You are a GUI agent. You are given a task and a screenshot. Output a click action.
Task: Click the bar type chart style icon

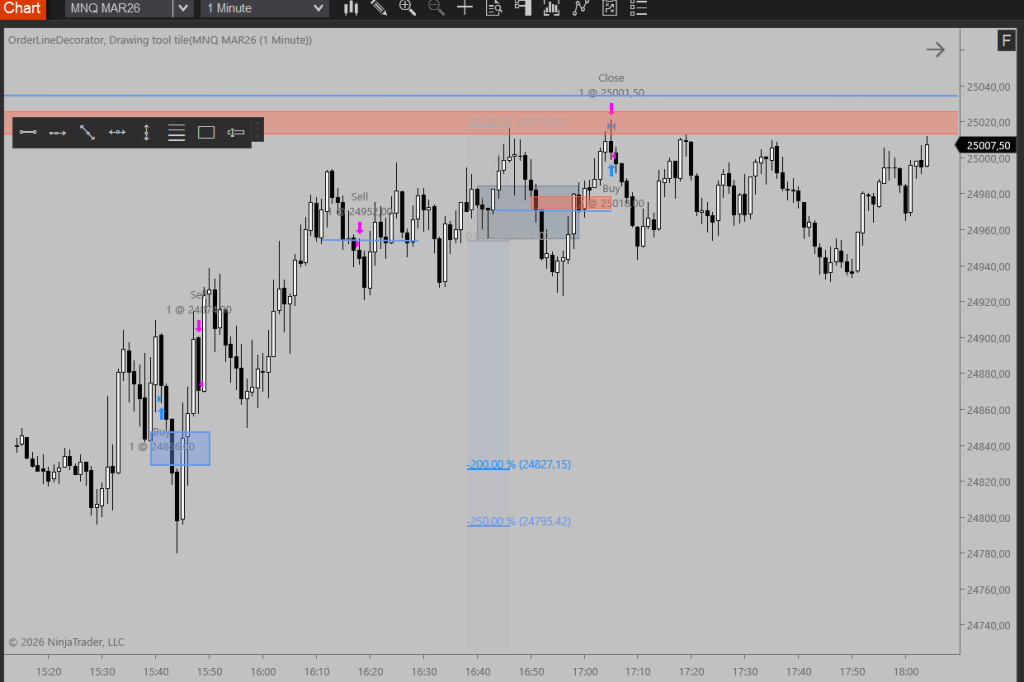click(351, 8)
